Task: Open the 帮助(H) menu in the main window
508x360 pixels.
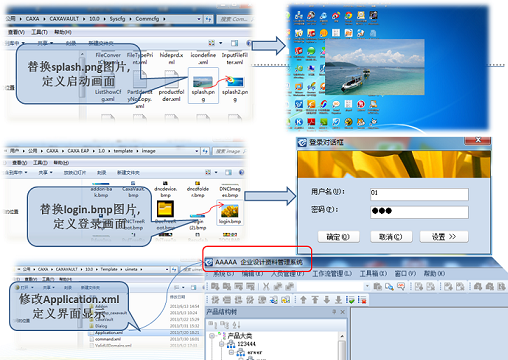Action: click(434, 274)
